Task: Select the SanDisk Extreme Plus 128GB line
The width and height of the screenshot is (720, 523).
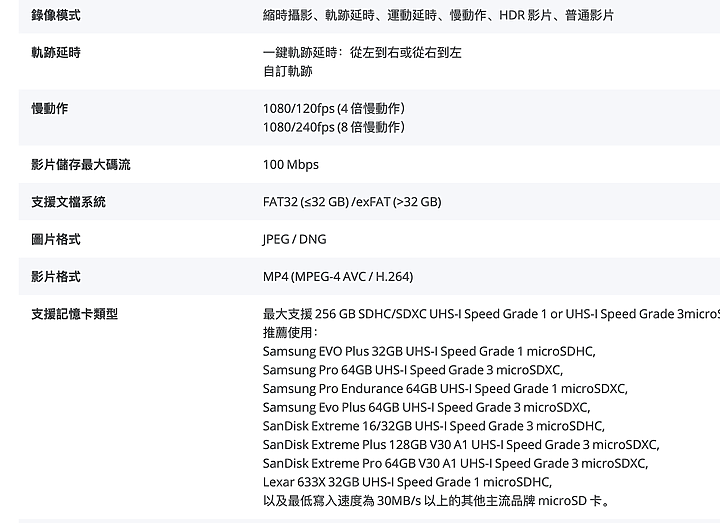Action: point(461,444)
